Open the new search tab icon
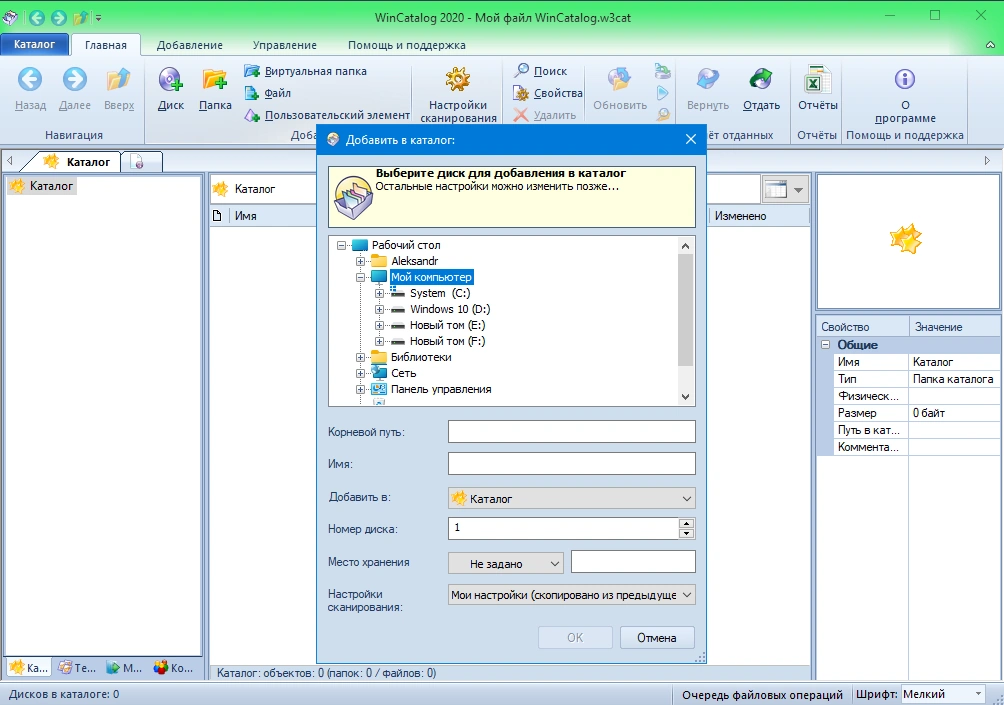 point(137,162)
